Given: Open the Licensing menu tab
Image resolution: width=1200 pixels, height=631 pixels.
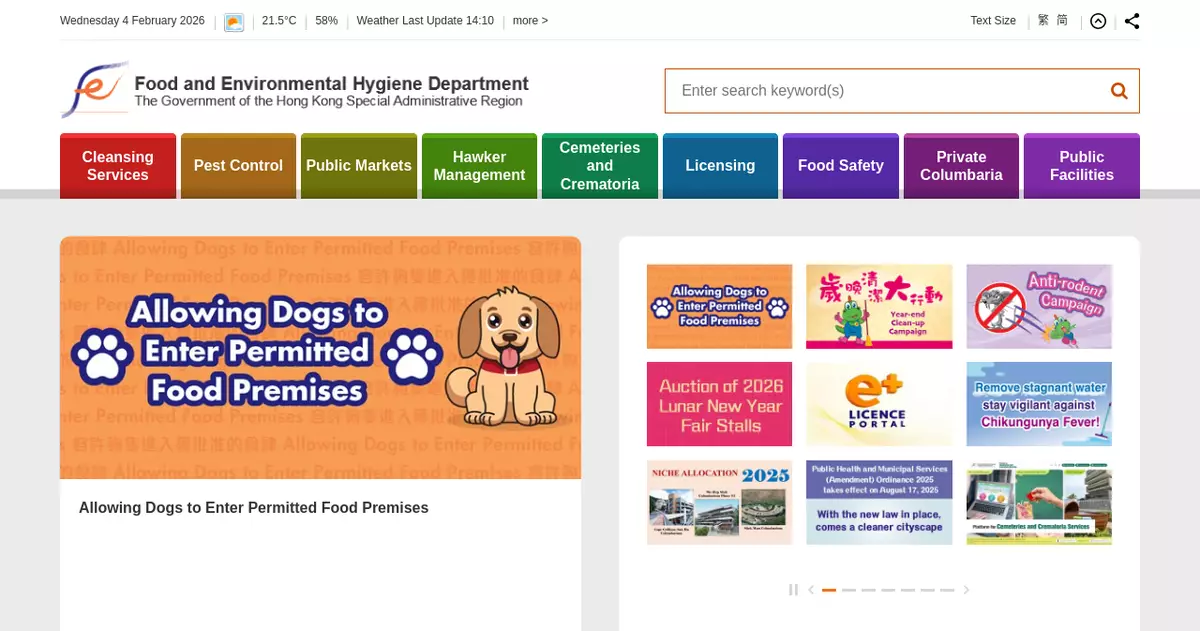Looking at the screenshot, I should pos(720,166).
